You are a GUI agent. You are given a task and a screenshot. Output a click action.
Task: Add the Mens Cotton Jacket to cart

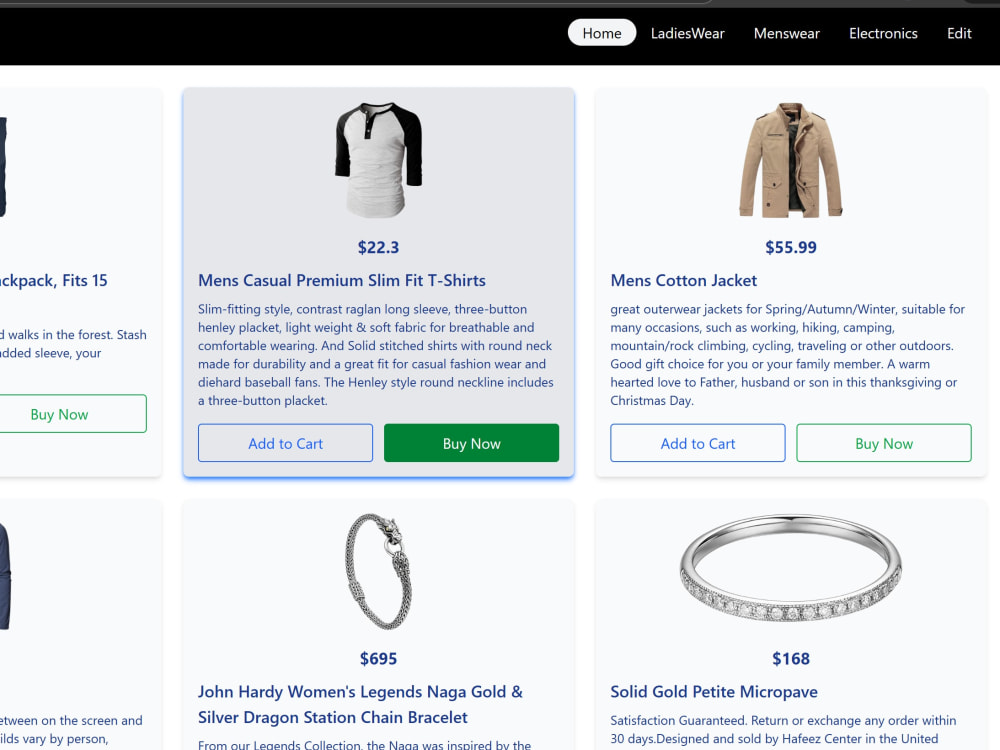tap(698, 443)
